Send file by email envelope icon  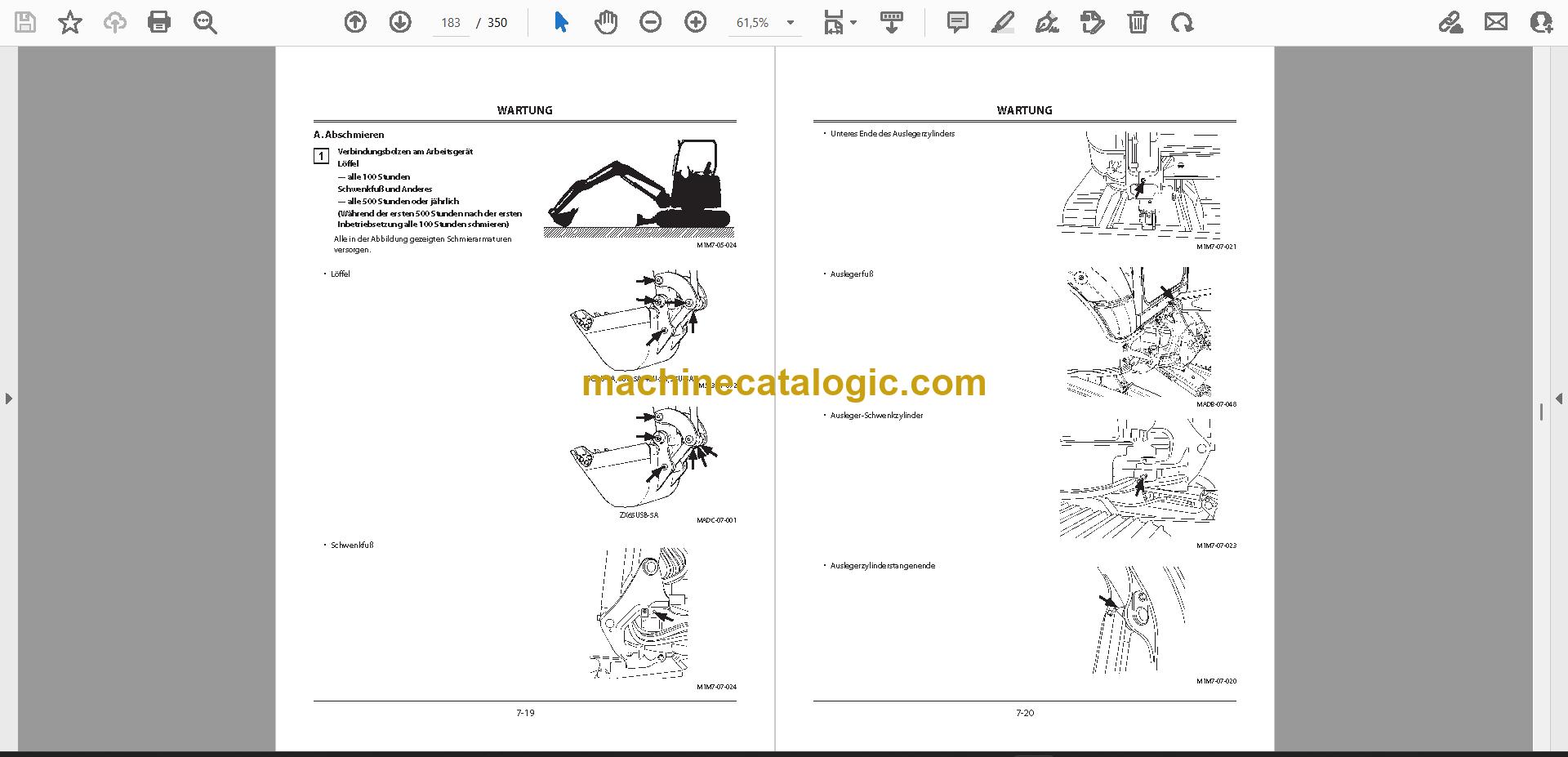pyautogui.click(x=1496, y=22)
